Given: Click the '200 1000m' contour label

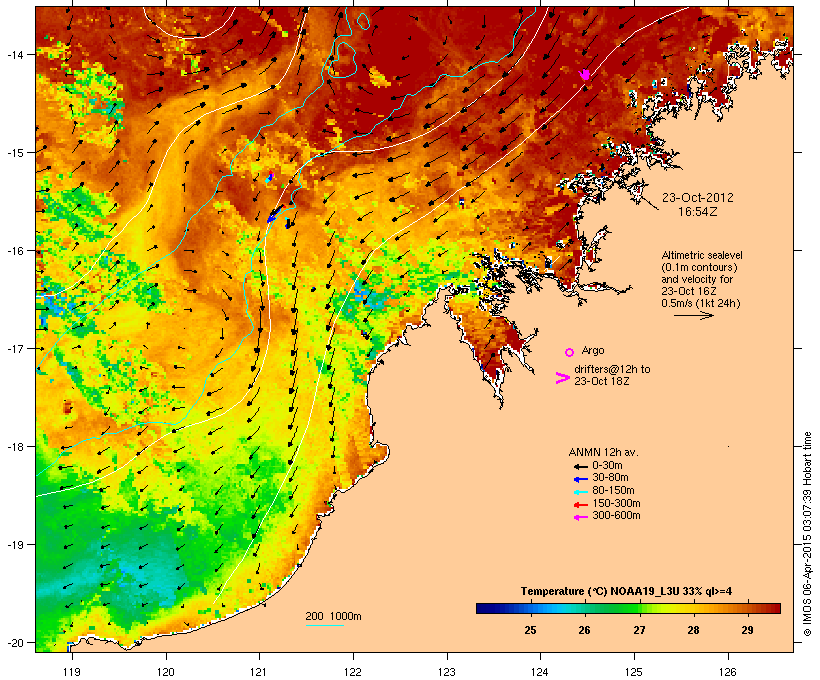Looking at the screenshot, I should coord(333,616).
